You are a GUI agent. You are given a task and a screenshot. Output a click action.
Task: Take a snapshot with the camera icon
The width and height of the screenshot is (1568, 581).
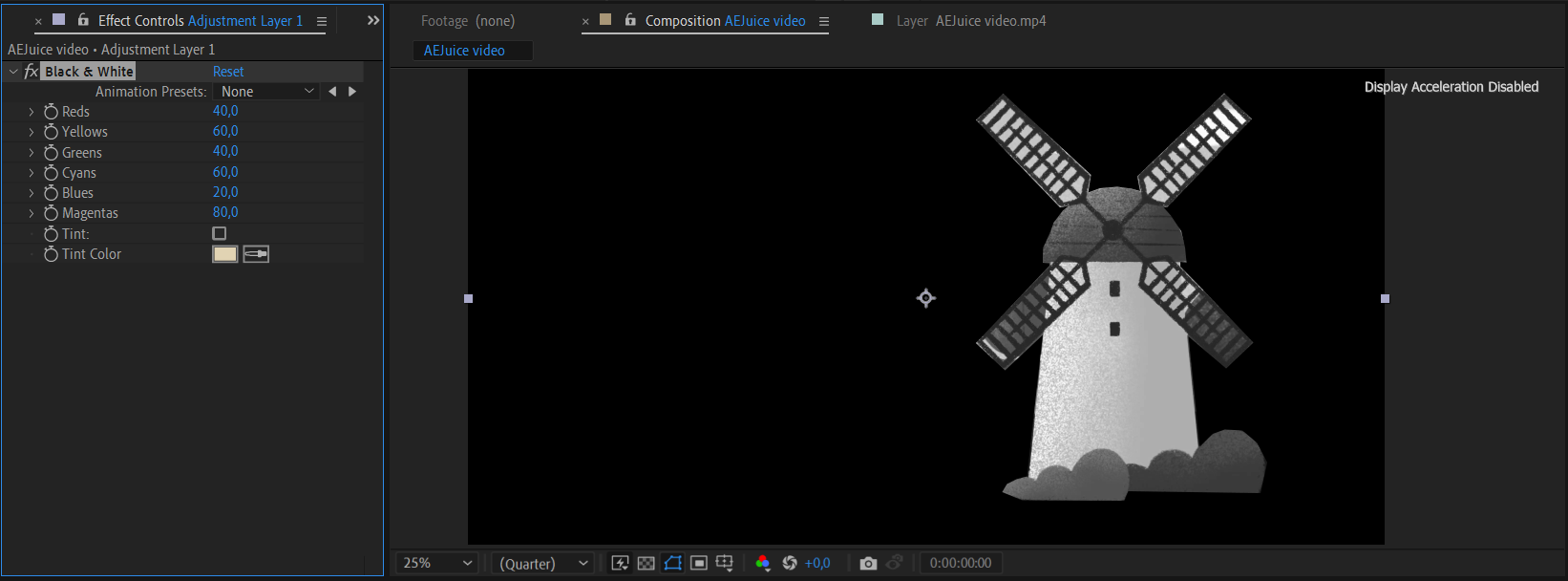pyautogui.click(x=868, y=563)
